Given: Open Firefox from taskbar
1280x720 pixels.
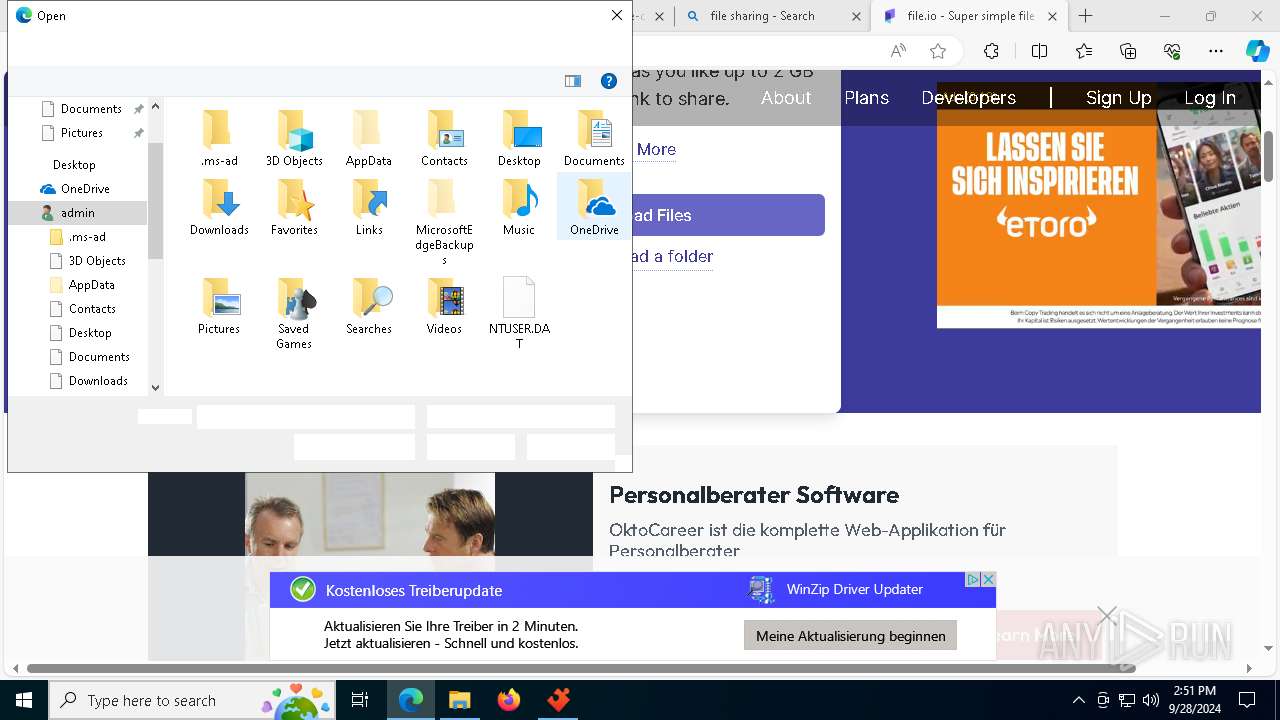Looking at the screenshot, I should (x=509, y=700).
